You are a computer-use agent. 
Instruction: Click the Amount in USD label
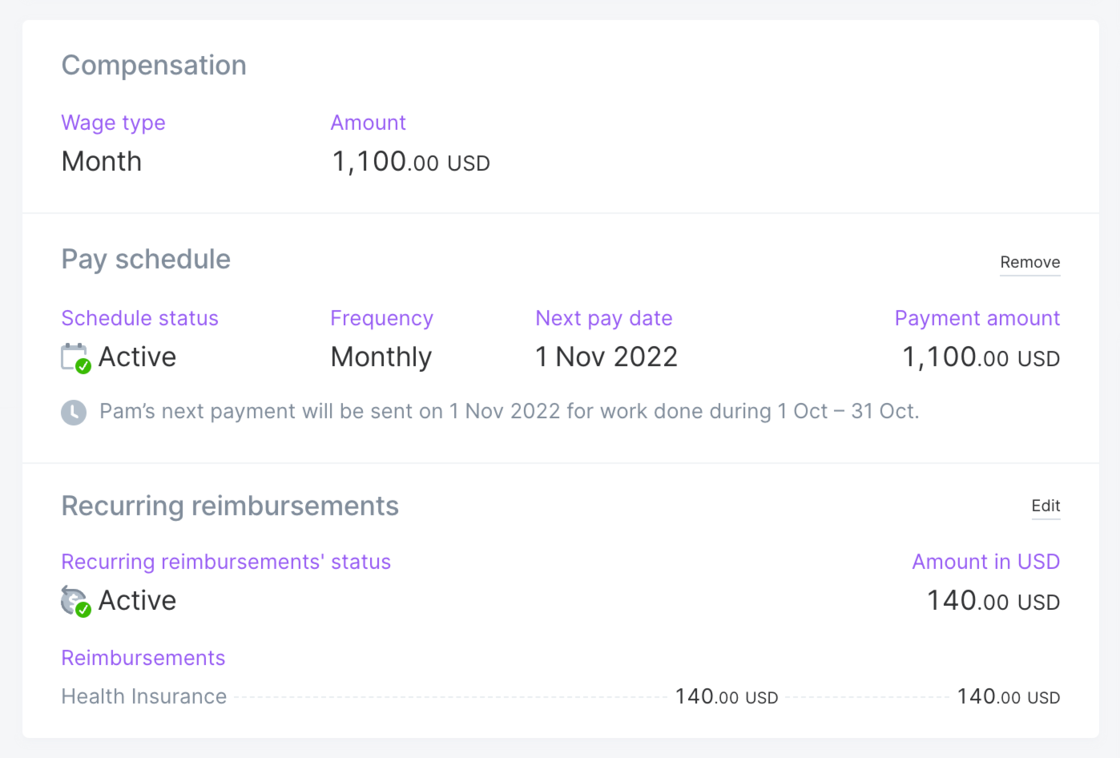point(986,562)
